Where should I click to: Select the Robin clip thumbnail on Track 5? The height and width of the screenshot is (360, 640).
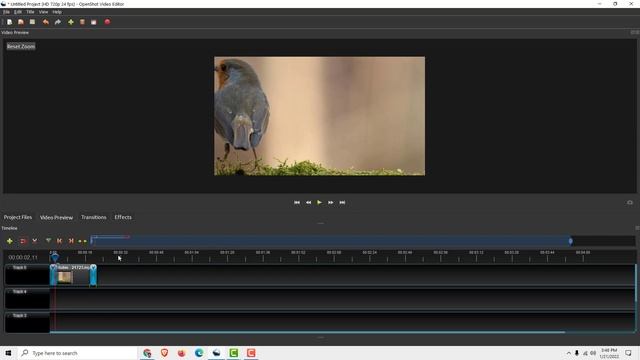[65, 277]
